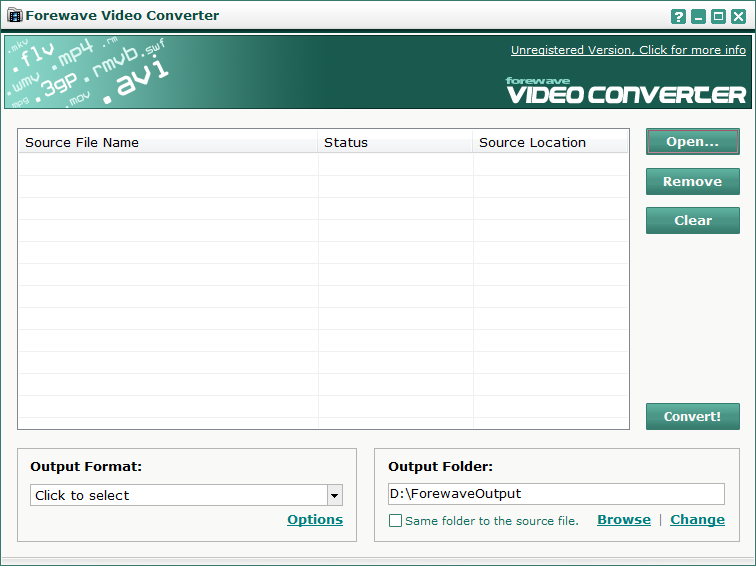Click the Help question mark icon
Screen dimensions: 756x566
(x=678, y=17)
